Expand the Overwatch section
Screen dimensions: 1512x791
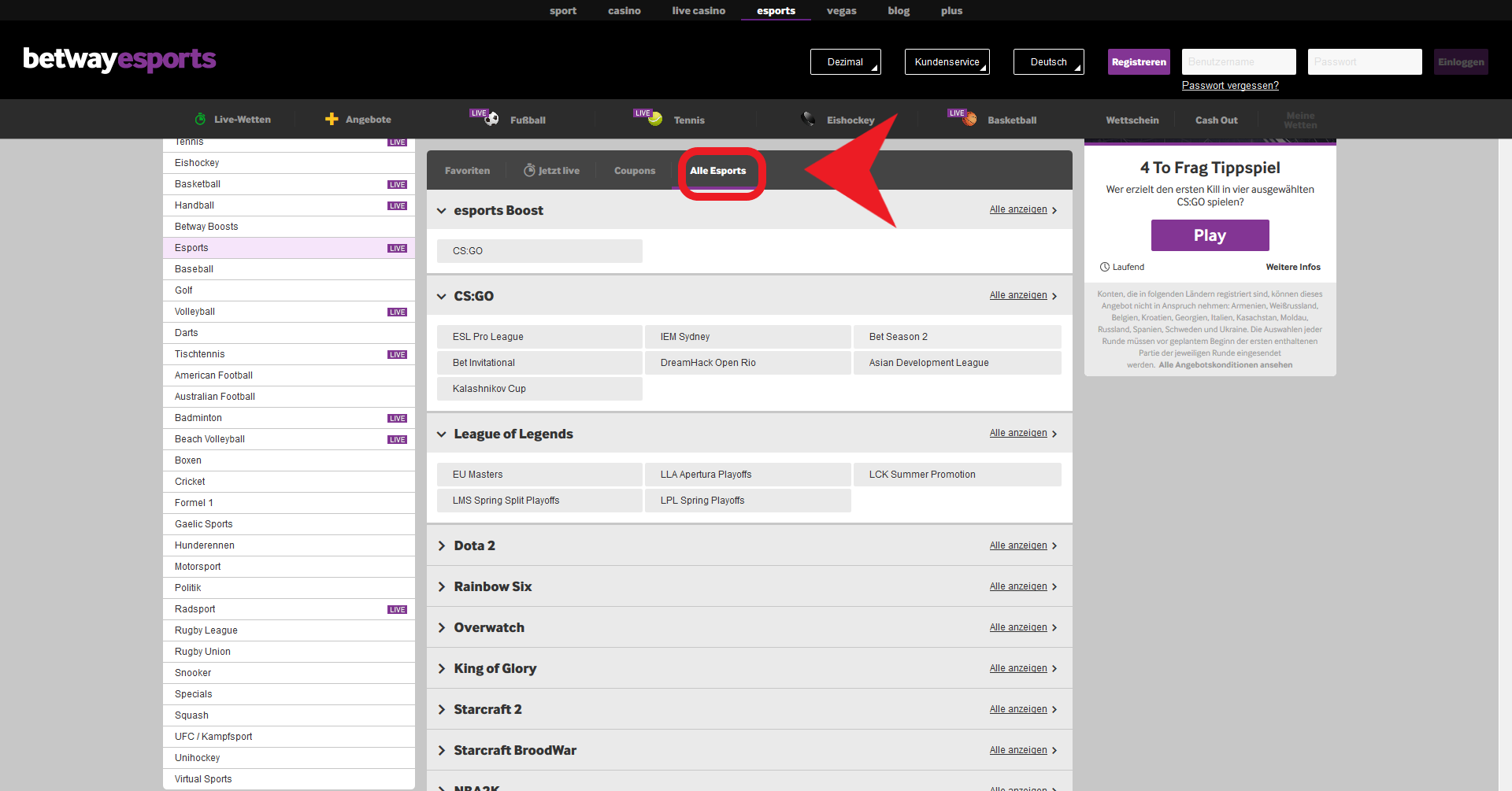pos(442,627)
